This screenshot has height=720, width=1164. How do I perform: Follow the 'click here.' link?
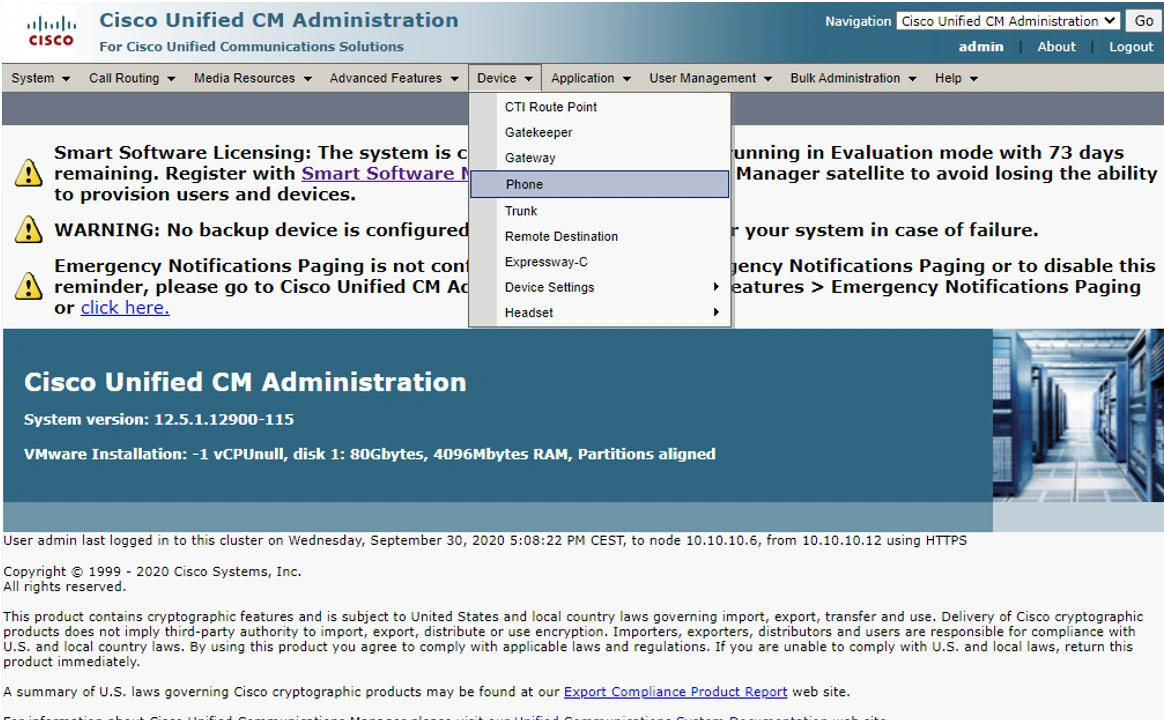click(x=125, y=307)
